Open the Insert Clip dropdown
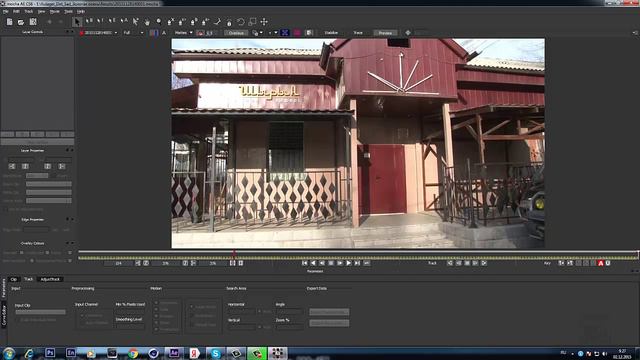 point(49,184)
